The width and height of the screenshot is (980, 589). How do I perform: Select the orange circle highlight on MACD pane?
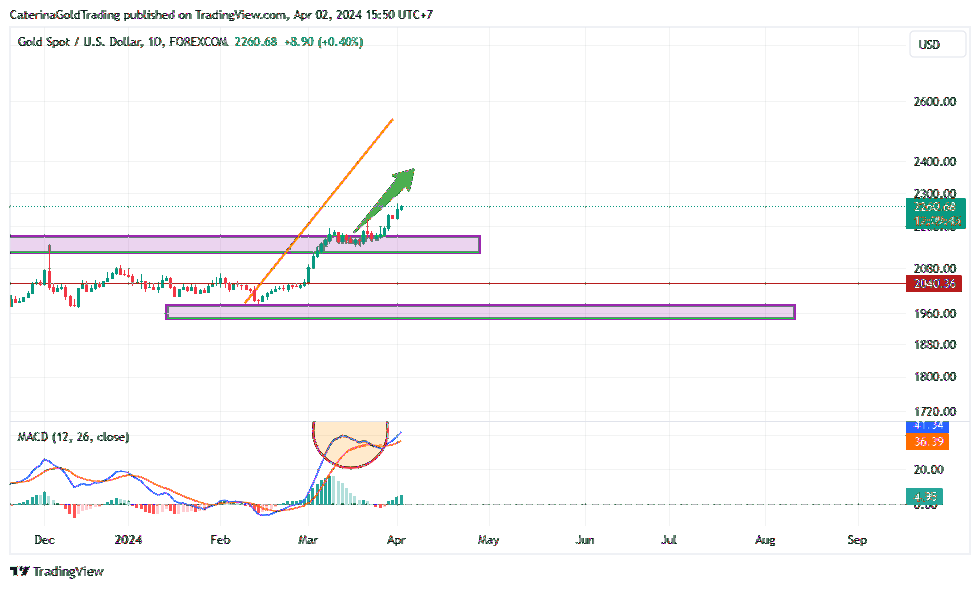click(350, 445)
